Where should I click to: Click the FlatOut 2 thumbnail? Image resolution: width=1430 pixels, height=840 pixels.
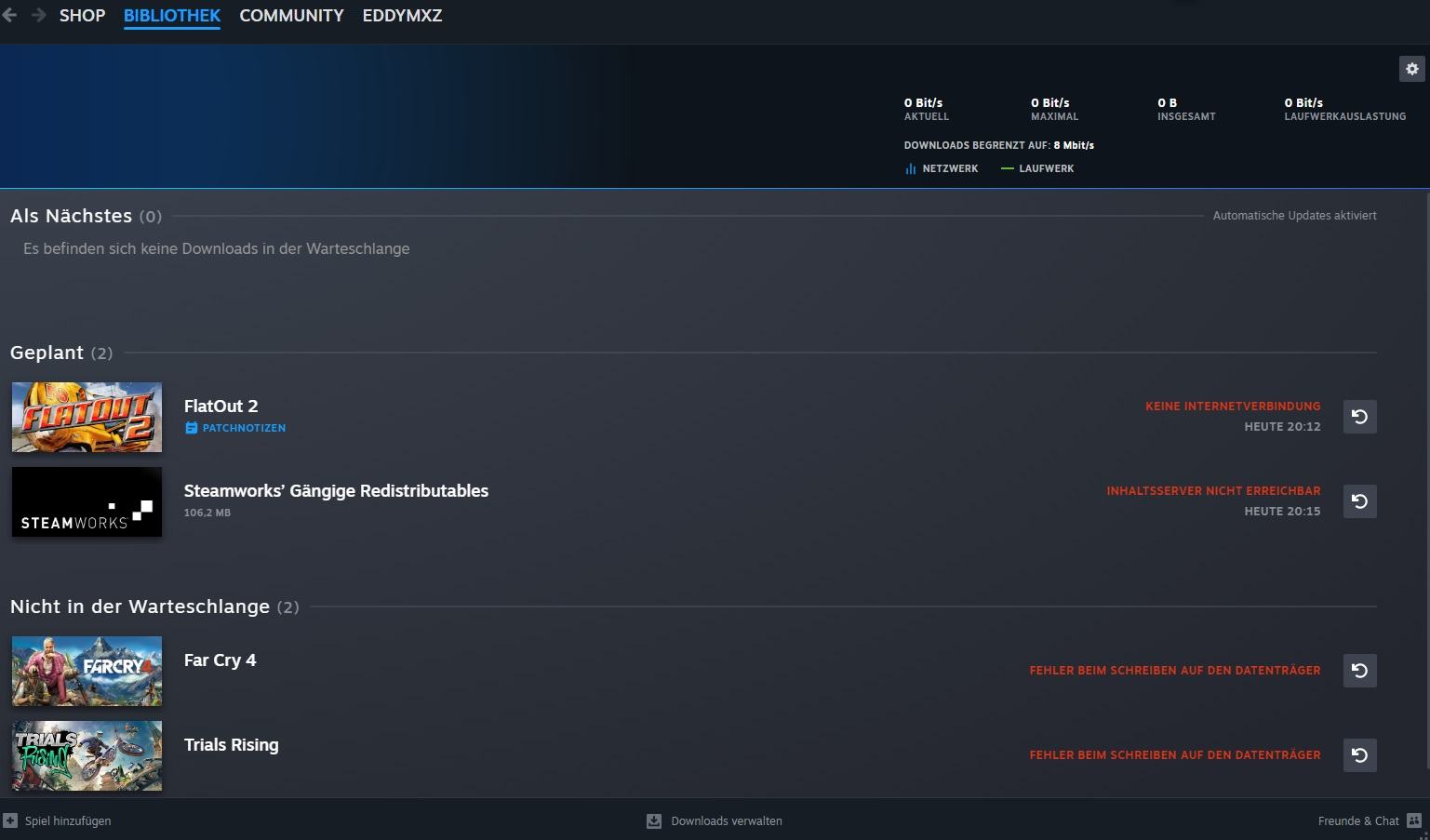pos(87,417)
